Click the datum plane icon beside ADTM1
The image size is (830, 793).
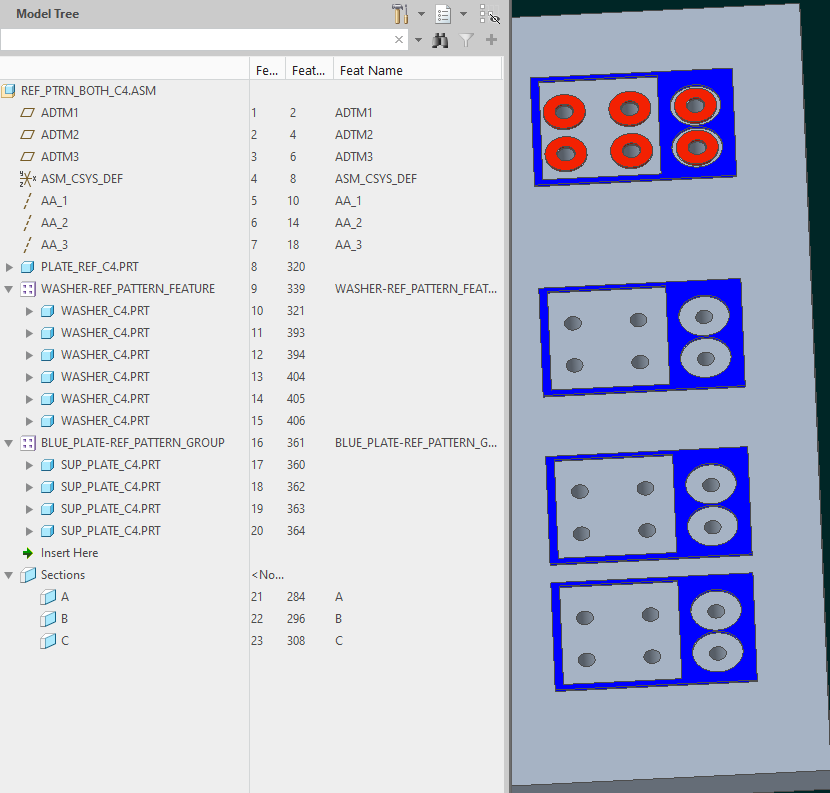pyautogui.click(x=27, y=112)
